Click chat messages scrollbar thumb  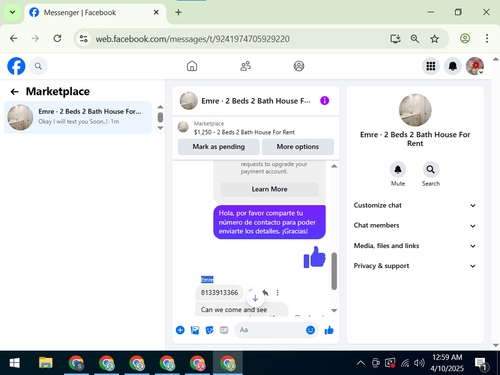[x=334, y=271]
